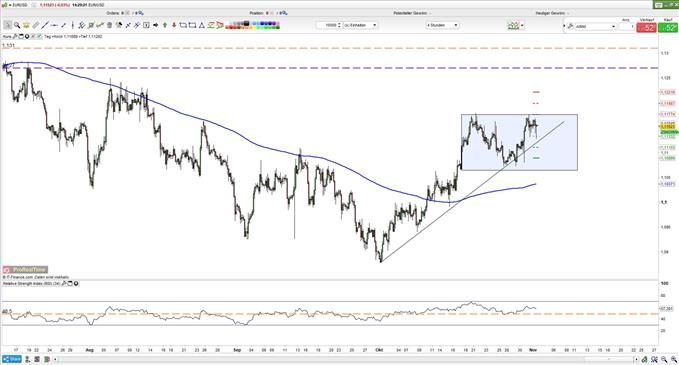
Task: Open the RSI indicator settings wrench
Action: click(x=64, y=284)
